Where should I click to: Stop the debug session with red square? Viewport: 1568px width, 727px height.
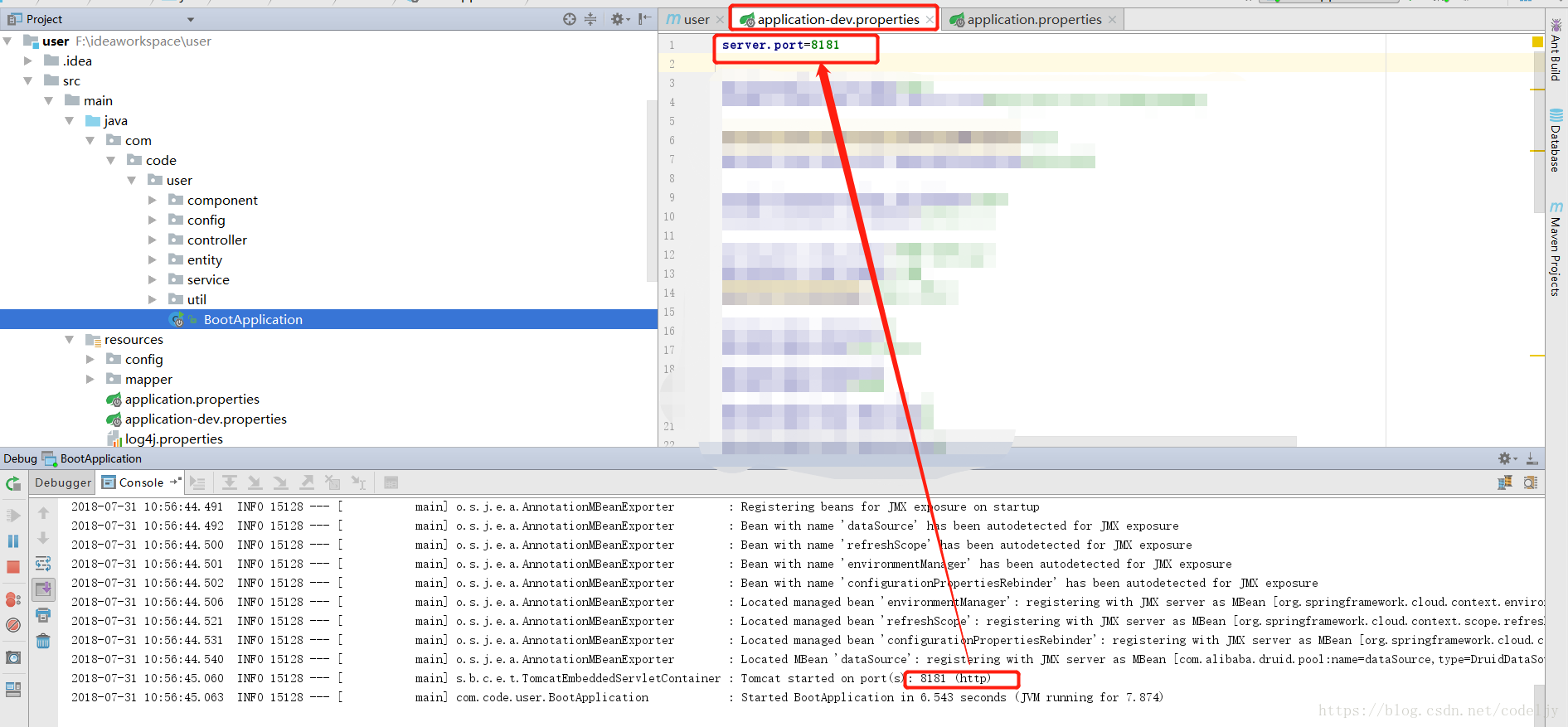tap(13, 567)
